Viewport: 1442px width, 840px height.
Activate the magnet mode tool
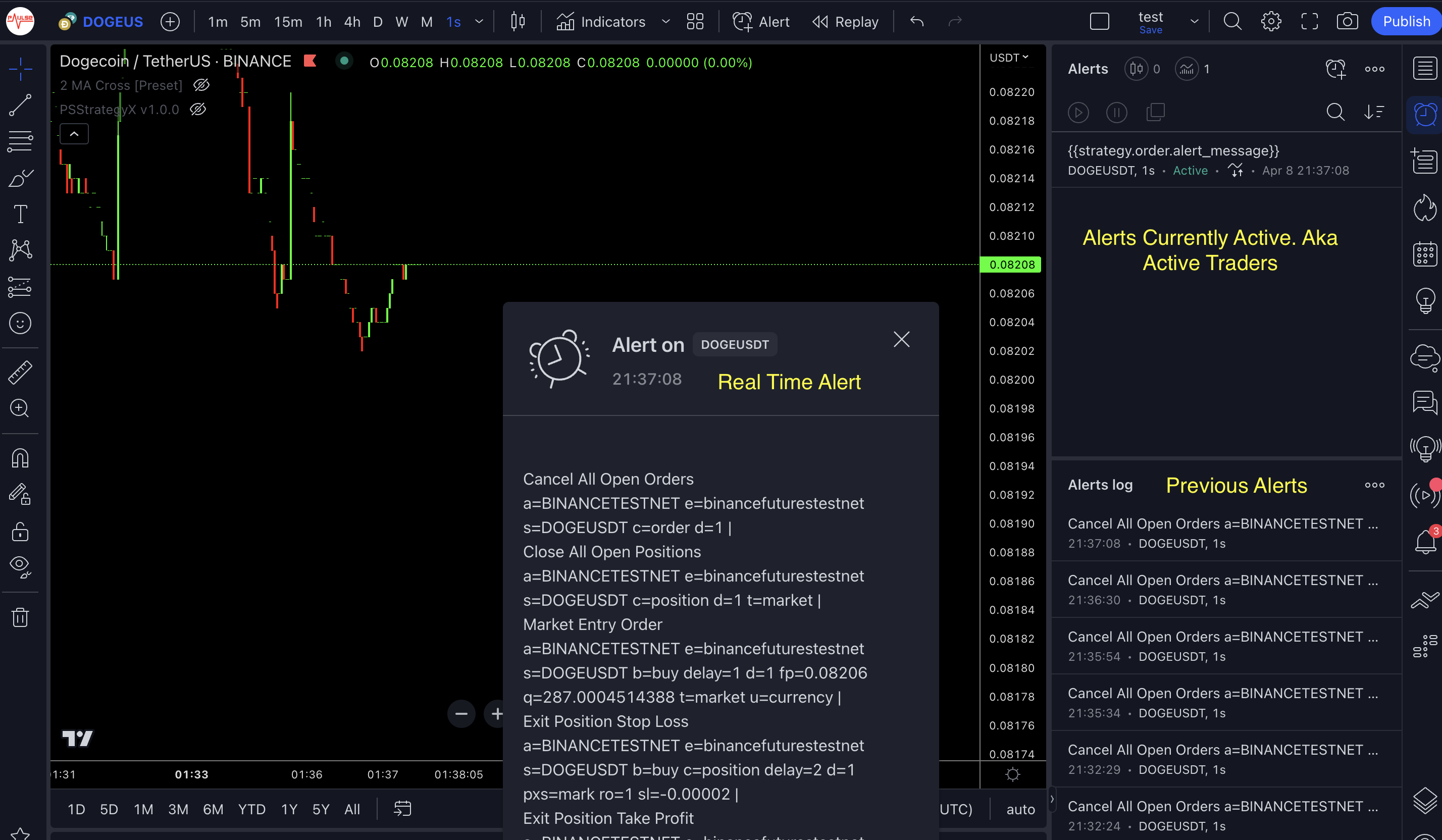point(20,458)
